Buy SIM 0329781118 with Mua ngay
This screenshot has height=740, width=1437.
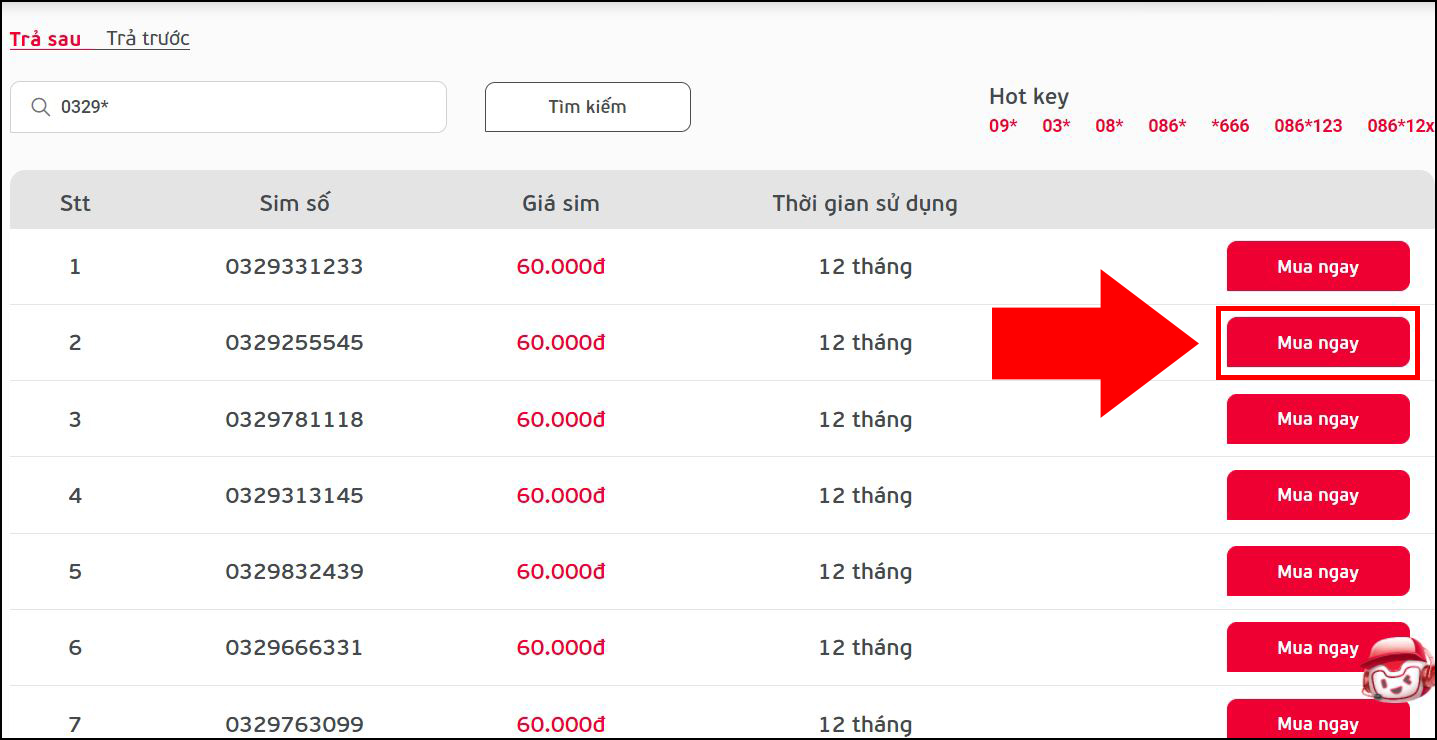tap(1318, 419)
